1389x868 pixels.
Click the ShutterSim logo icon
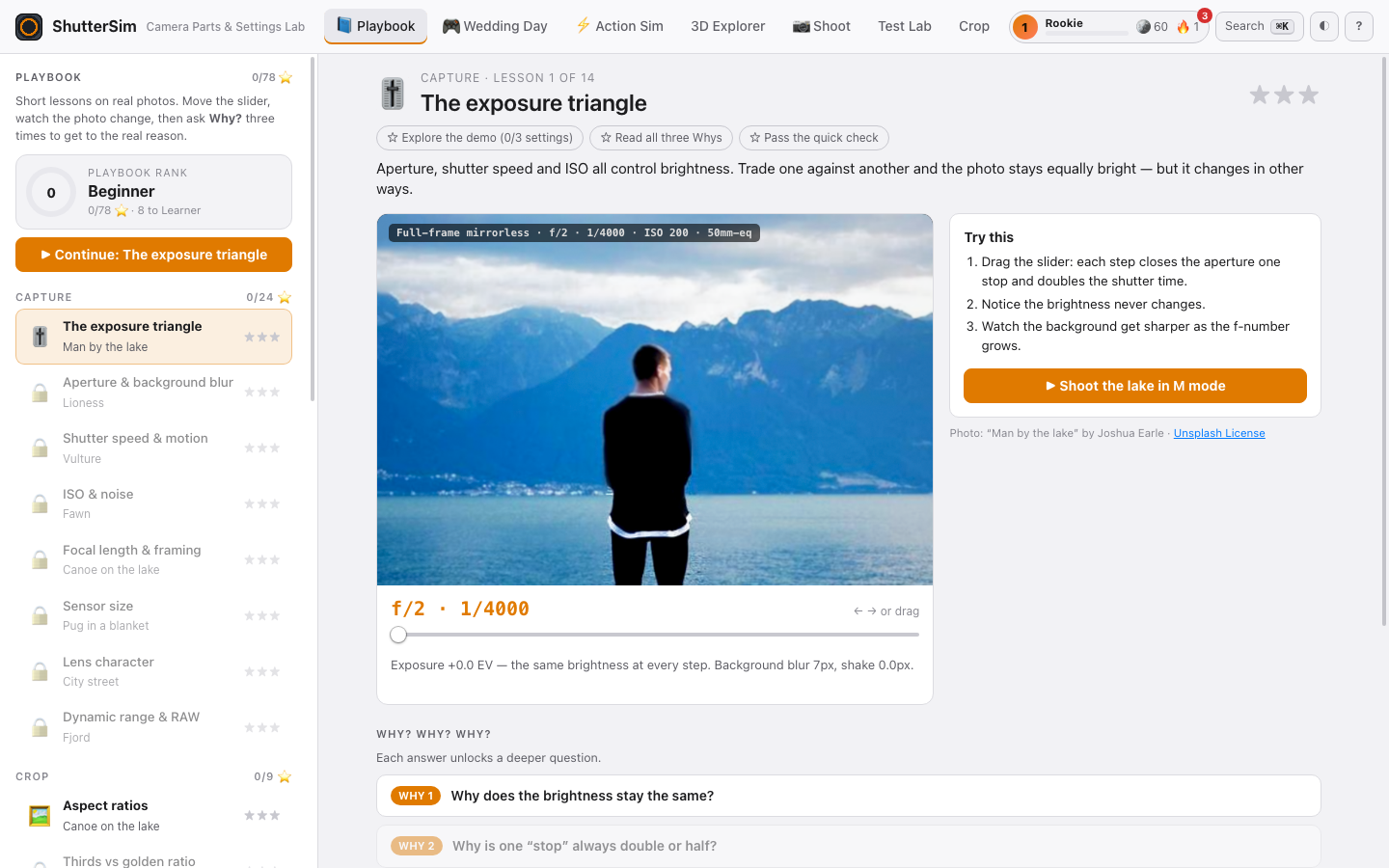pyautogui.click(x=29, y=27)
